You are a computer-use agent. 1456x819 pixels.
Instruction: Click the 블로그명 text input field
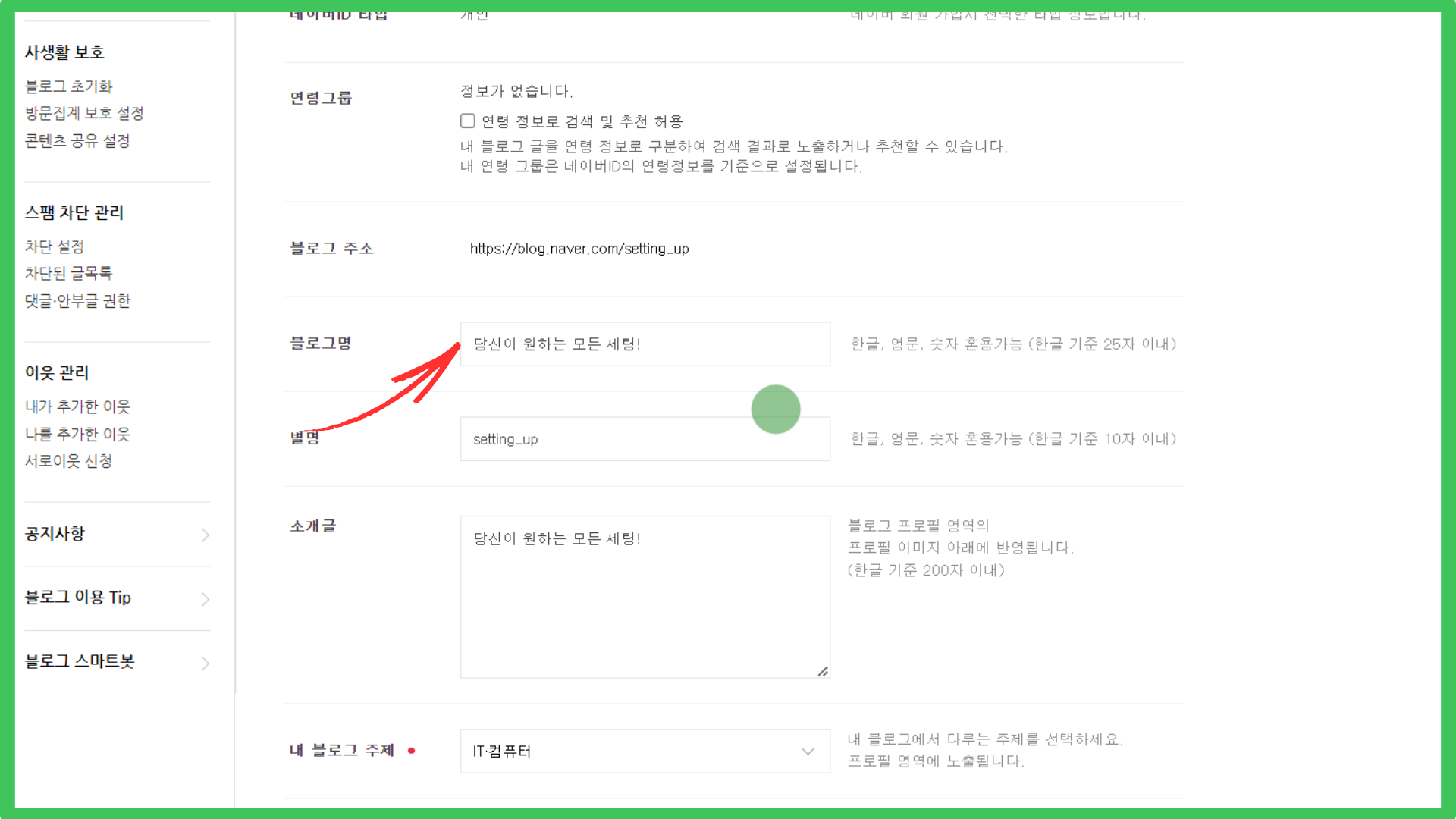pyautogui.click(x=645, y=344)
